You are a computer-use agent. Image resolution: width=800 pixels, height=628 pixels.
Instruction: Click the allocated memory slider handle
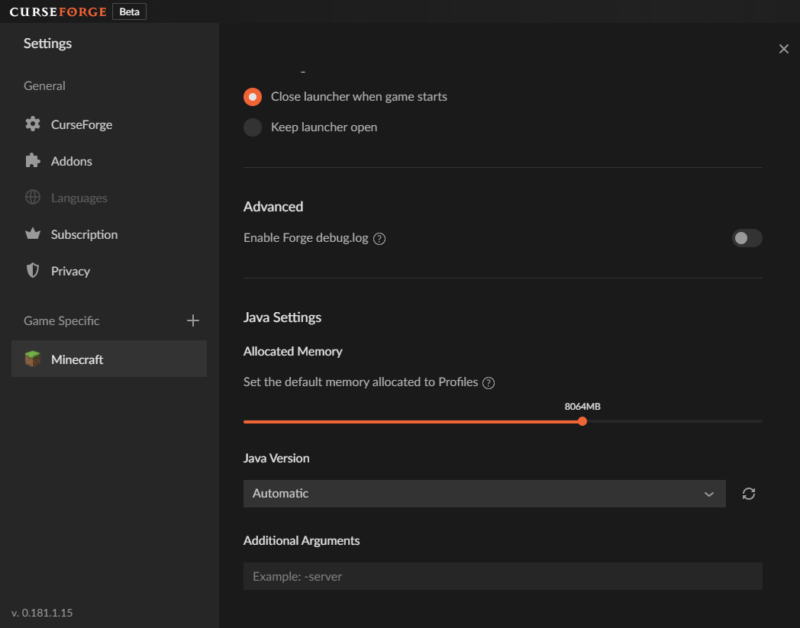582,421
